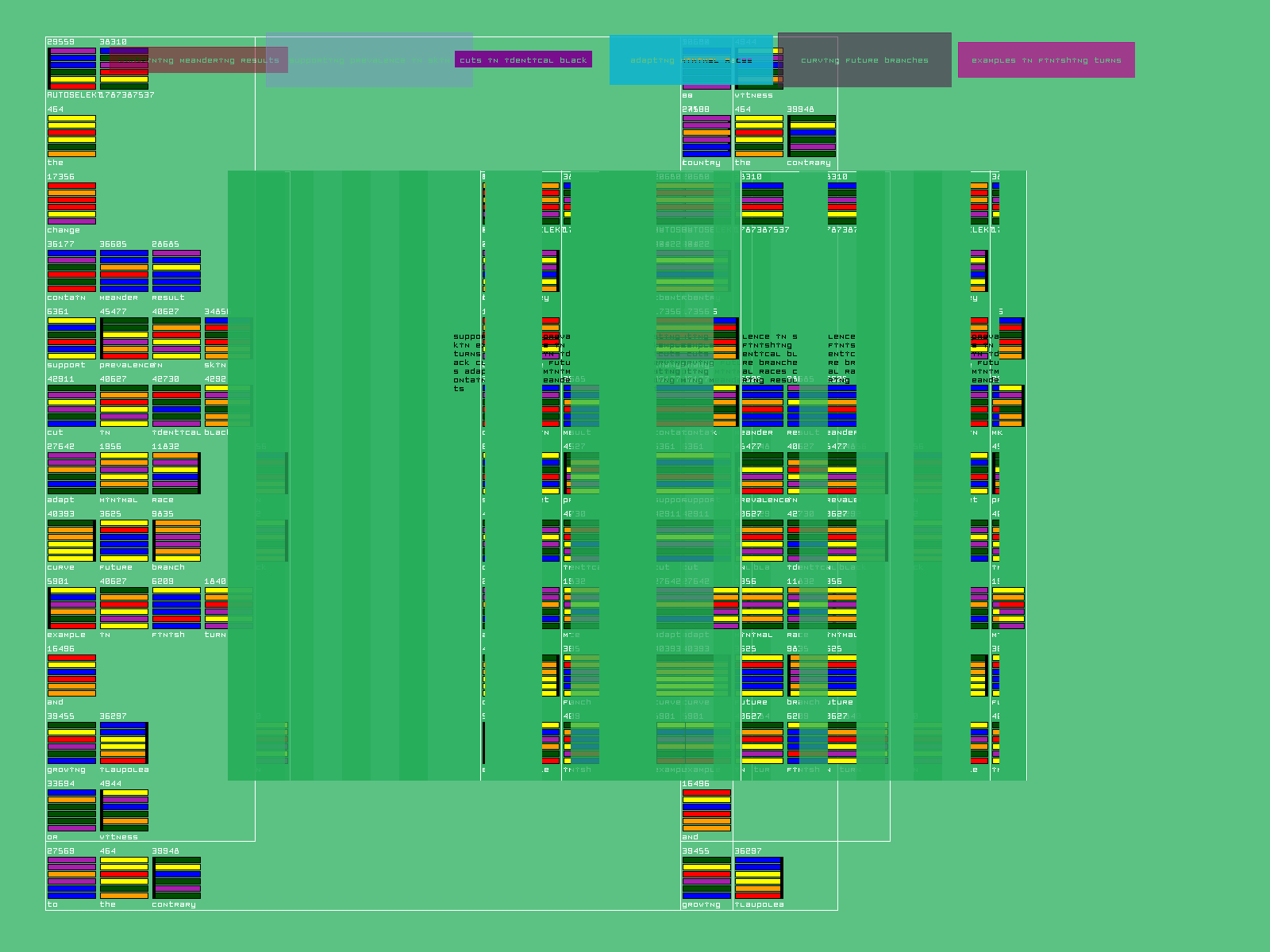Click the AUTOSELEKT striped block numbered 29559
The height and width of the screenshot is (952, 1270).
(x=71, y=68)
